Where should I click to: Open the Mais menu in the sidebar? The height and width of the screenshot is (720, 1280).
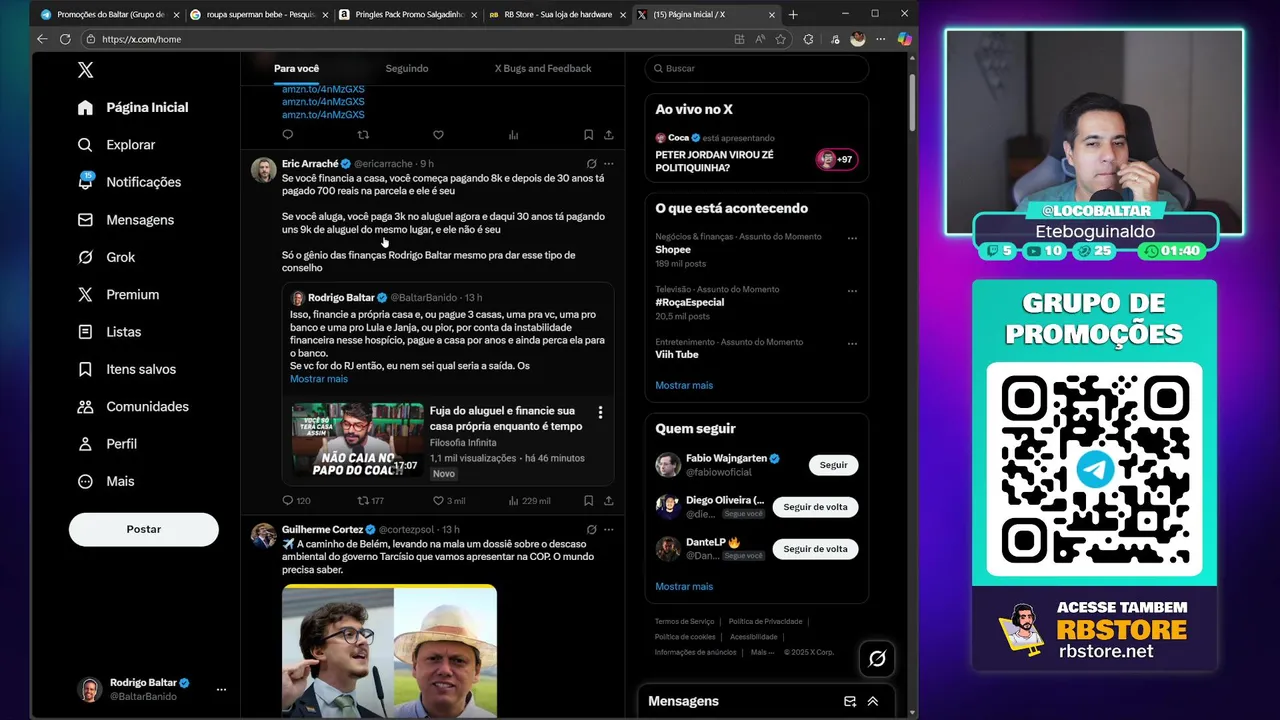click(105, 481)
